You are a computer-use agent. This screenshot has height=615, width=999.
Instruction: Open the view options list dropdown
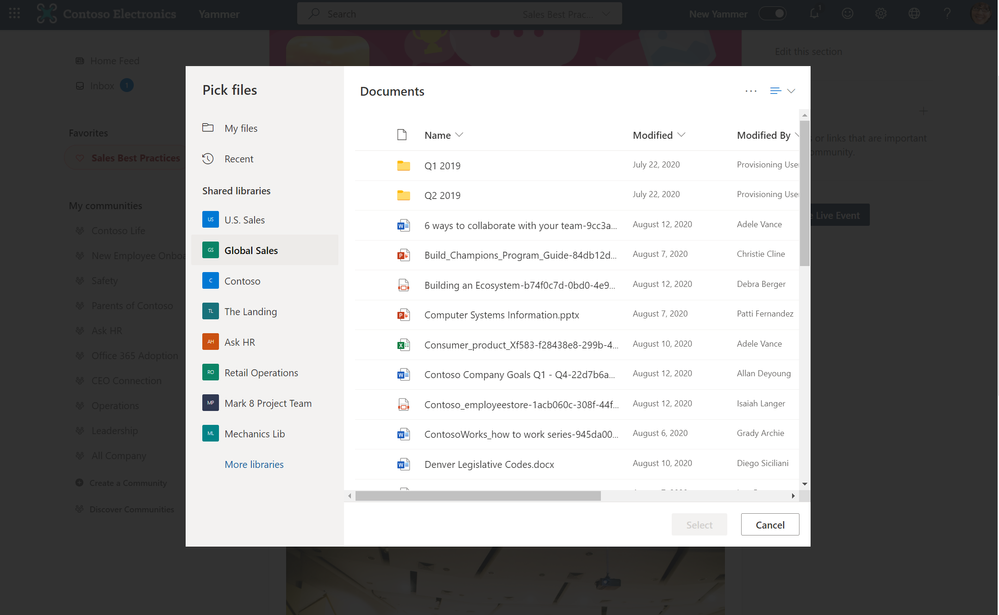782,91
